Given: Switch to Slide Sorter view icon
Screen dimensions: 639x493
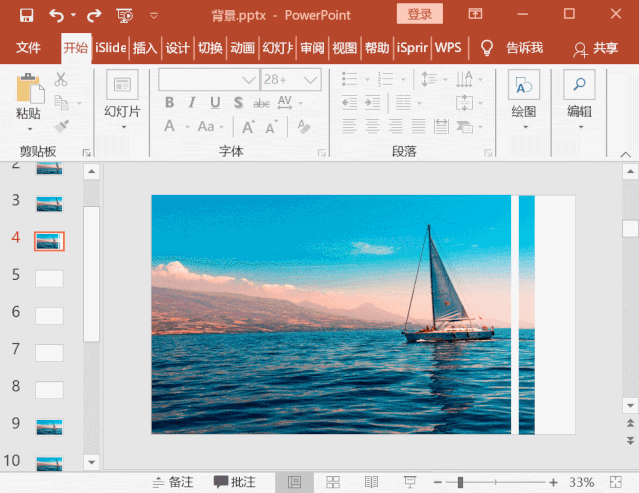Looking at the screenshot, I should click(333, 482).
